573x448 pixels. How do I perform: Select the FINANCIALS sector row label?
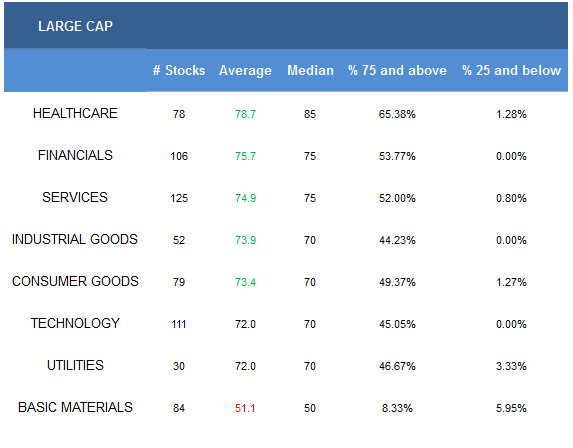[75, 155]
